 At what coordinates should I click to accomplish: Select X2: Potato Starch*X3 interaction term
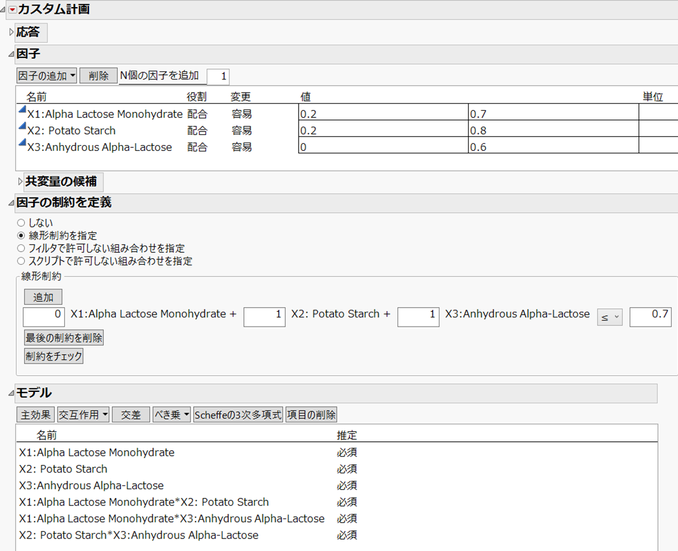(138, 535)
